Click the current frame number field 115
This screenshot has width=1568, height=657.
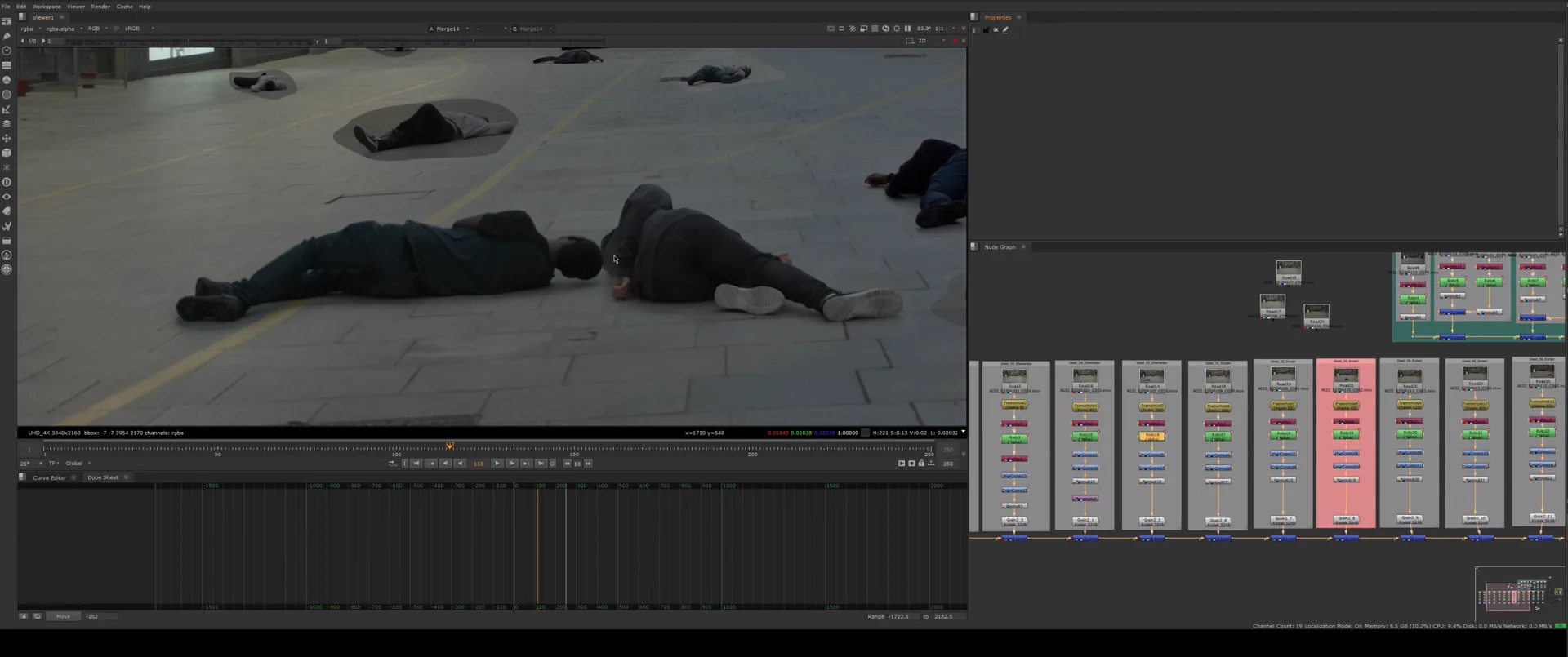(x=479, y=464)
